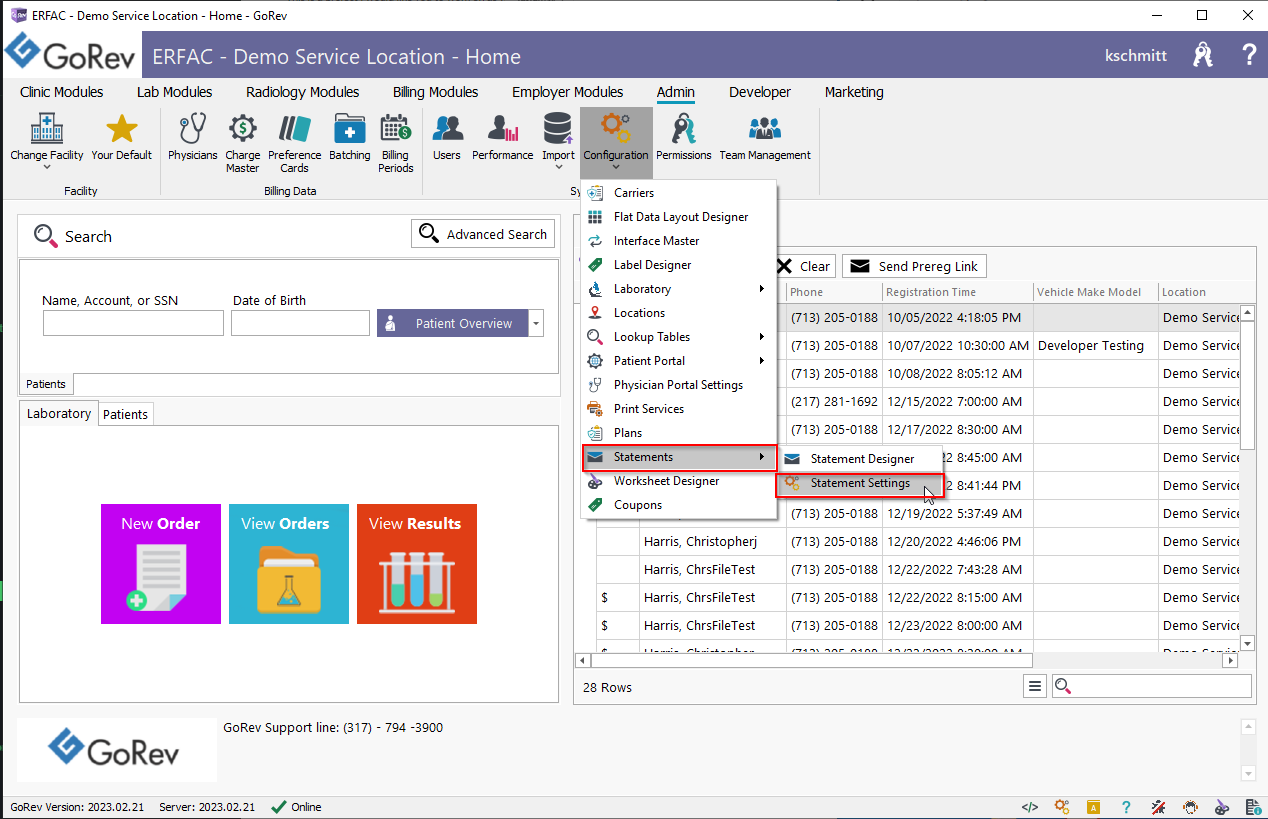Choose Carriers from Configuration menu
Image resolution: width=1268 pixels, height=819 pixels.
[679, 193]
